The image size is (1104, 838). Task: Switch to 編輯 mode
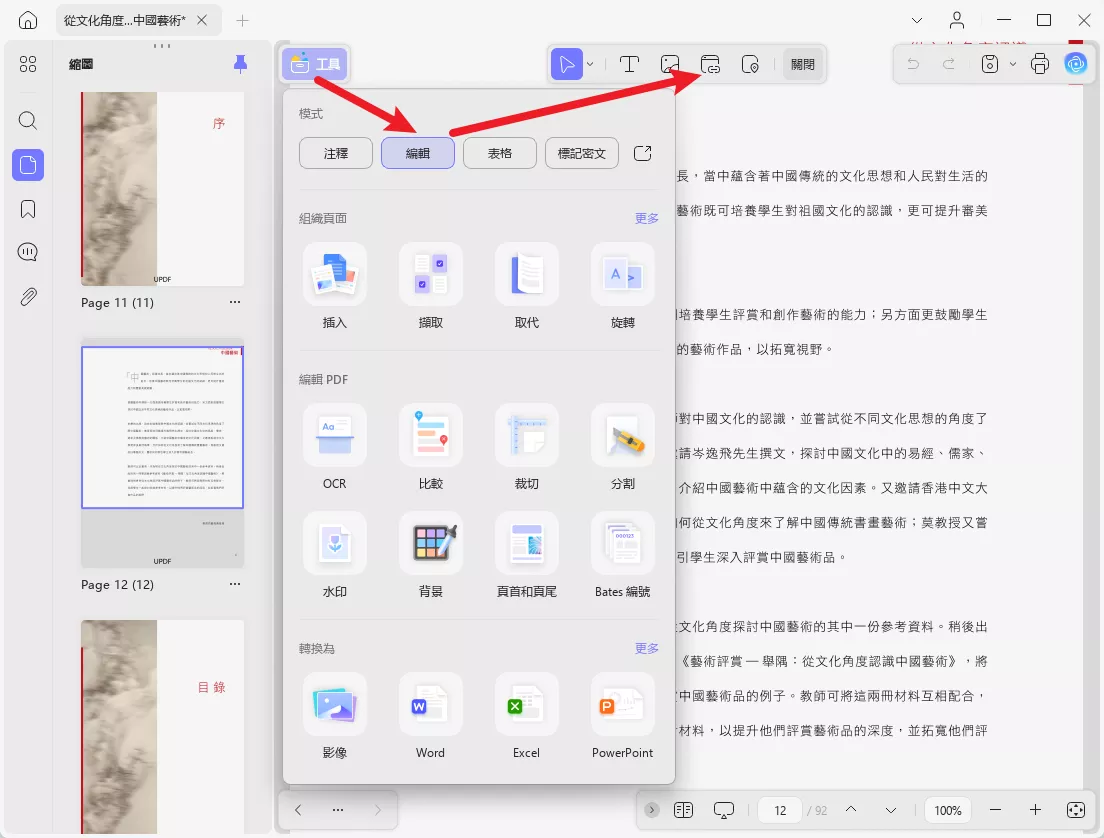418,153
